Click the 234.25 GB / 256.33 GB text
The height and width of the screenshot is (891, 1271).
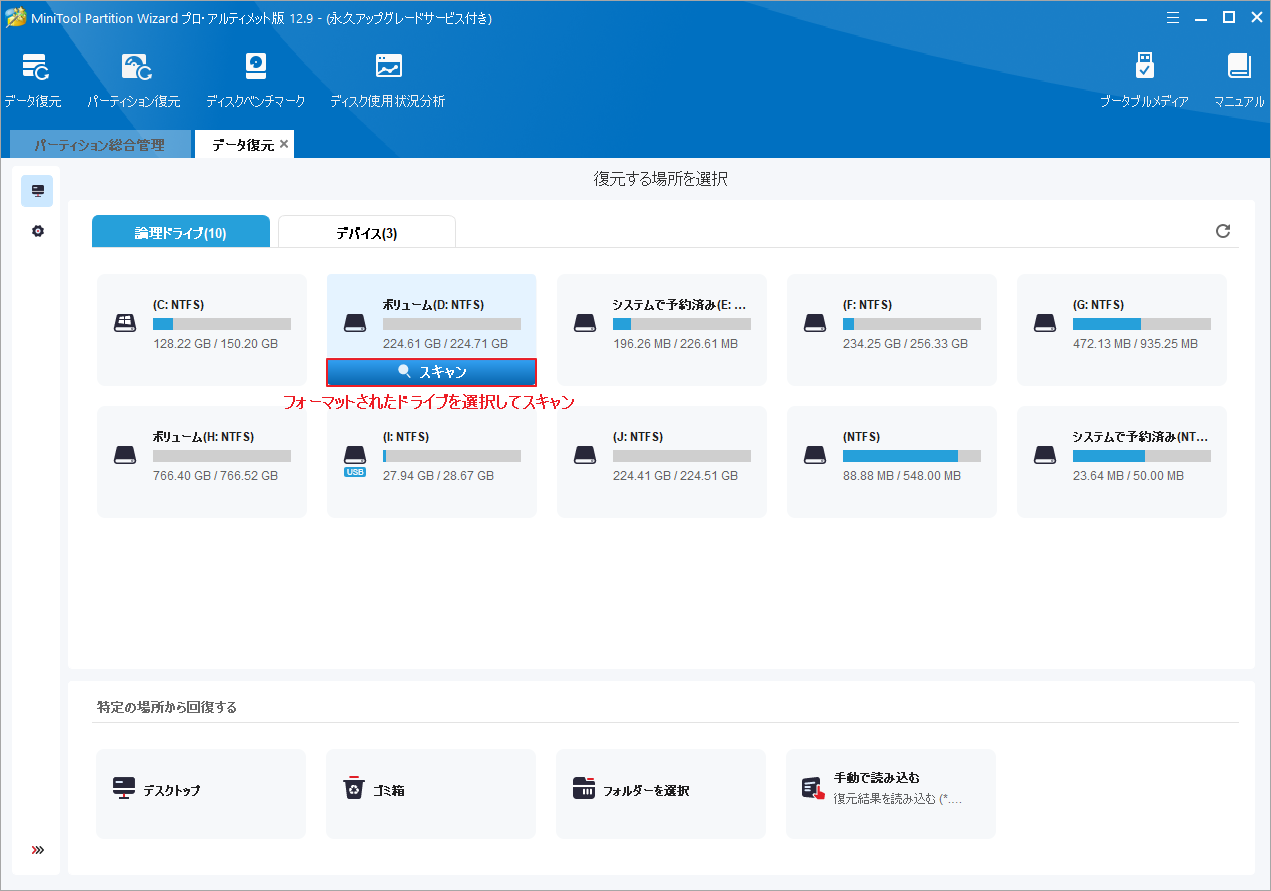pyautogui.click(x=905, y=344)
